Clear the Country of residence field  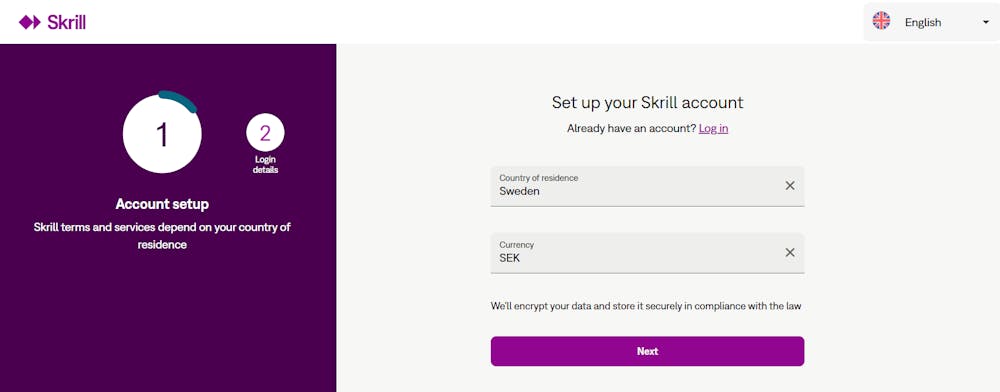click(x=790, y=185)
